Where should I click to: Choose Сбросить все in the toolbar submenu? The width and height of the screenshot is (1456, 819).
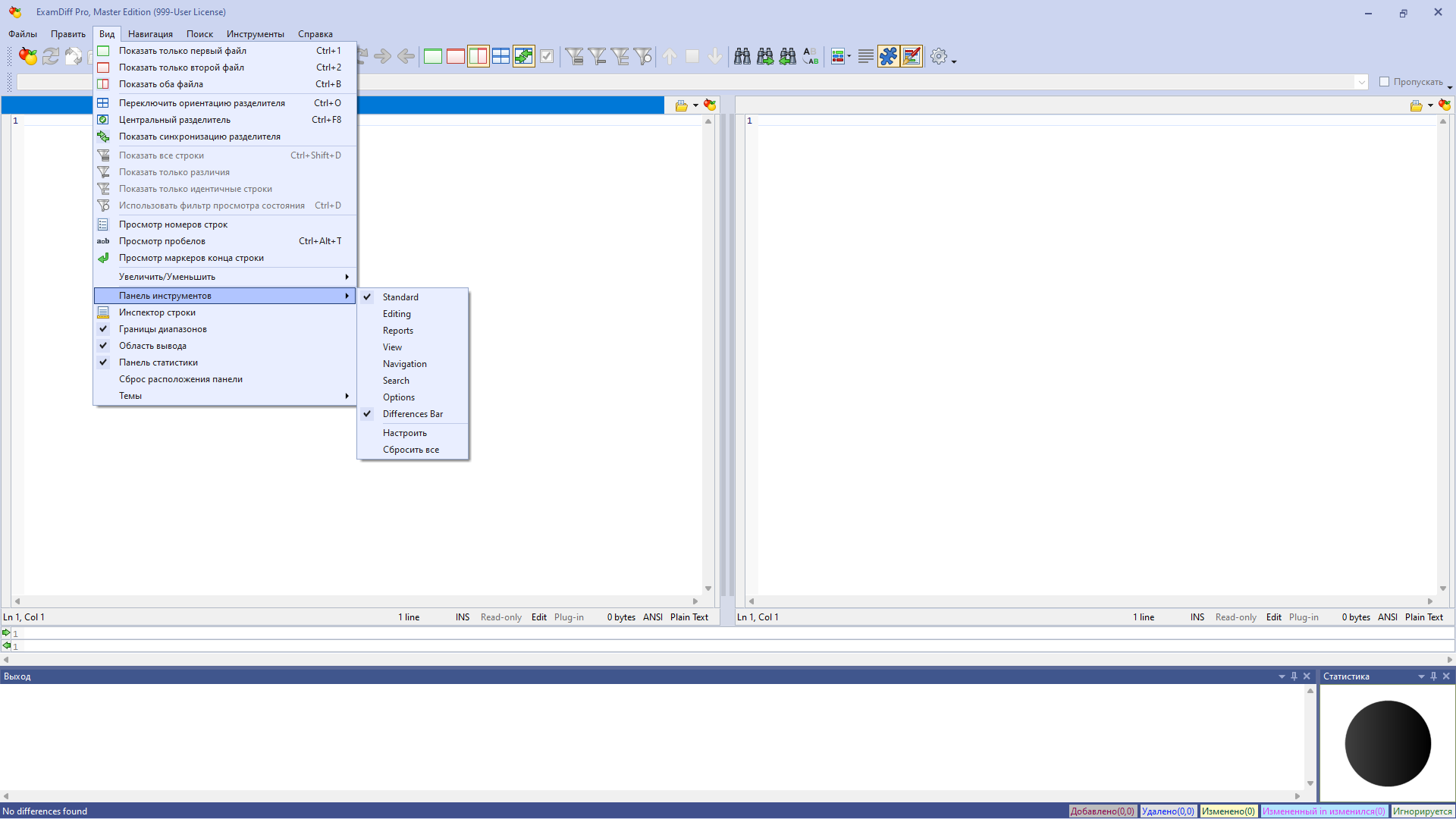tap(413, 450)
